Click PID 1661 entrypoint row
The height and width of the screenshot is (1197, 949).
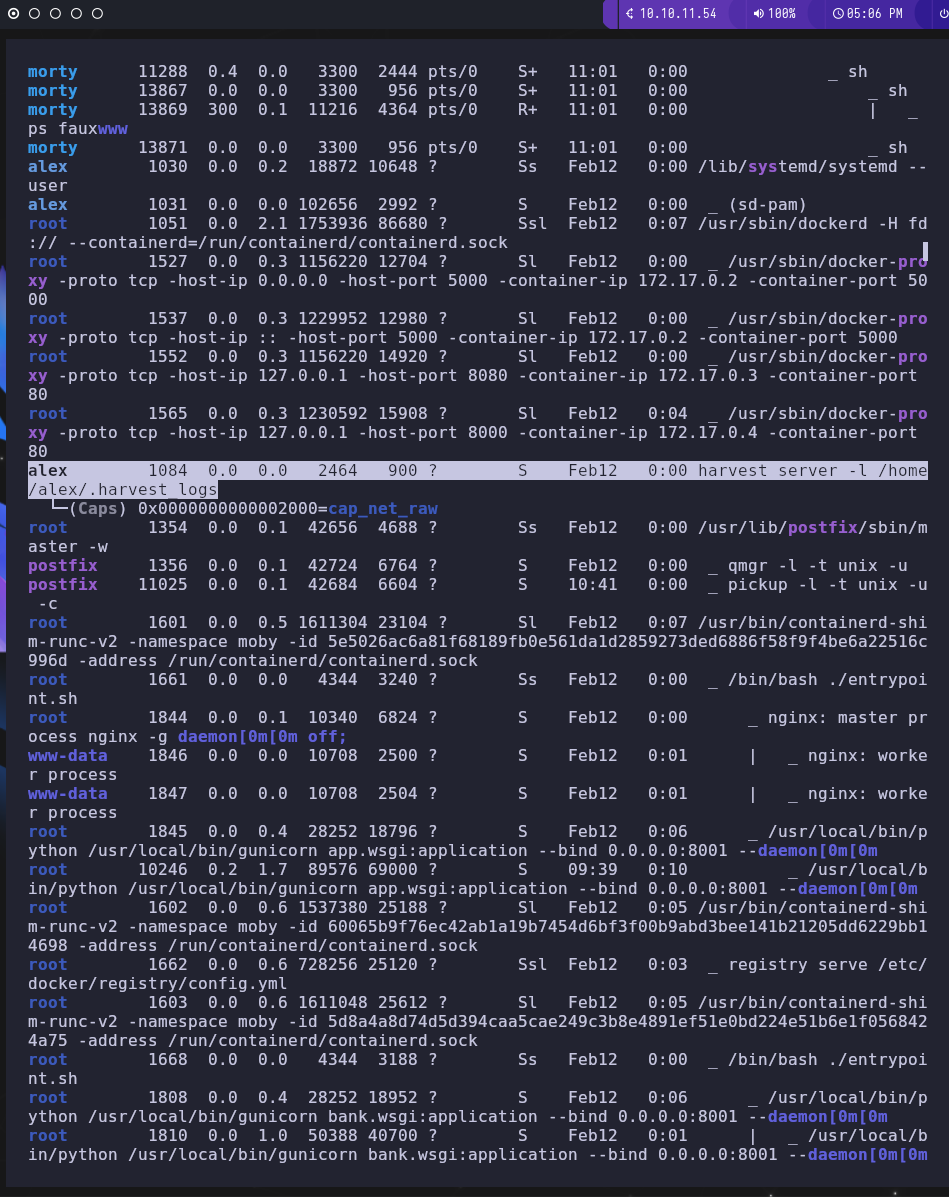pos(168,679)
